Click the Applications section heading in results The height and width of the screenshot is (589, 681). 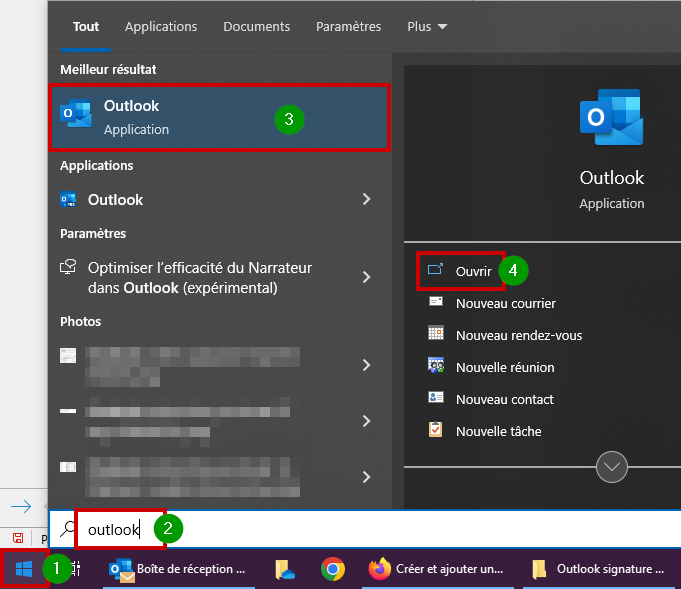[96, 165]
